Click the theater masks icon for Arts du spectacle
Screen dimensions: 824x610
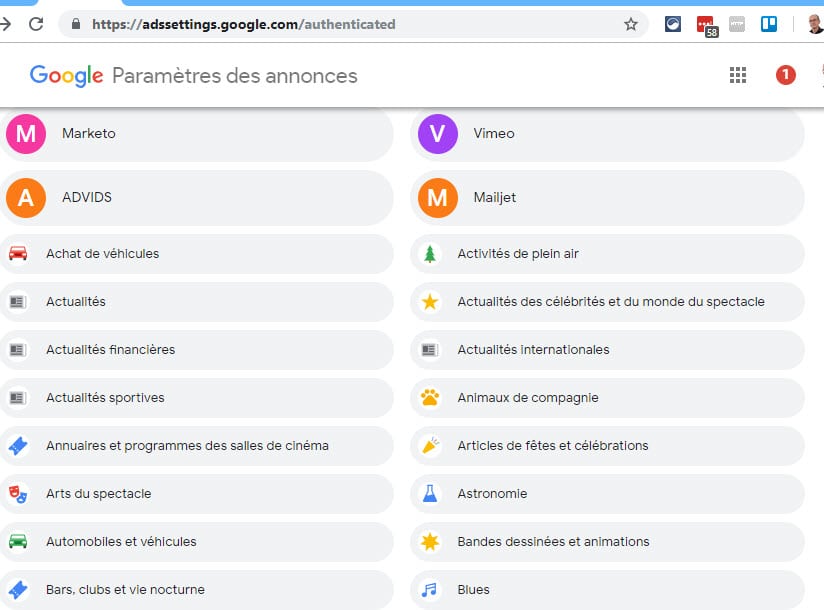[18, 494]
